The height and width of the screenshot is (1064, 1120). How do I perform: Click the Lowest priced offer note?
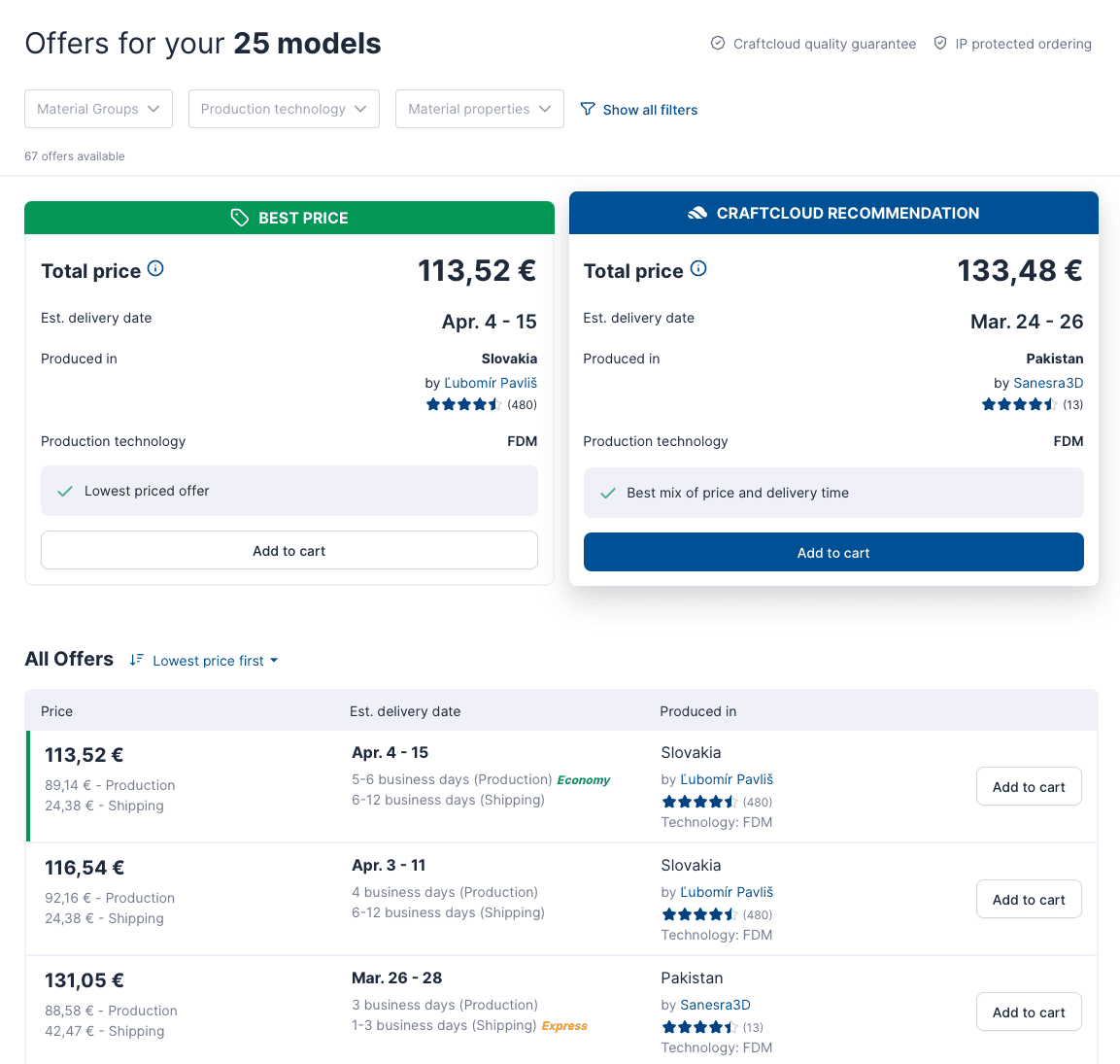click(289, 491)
